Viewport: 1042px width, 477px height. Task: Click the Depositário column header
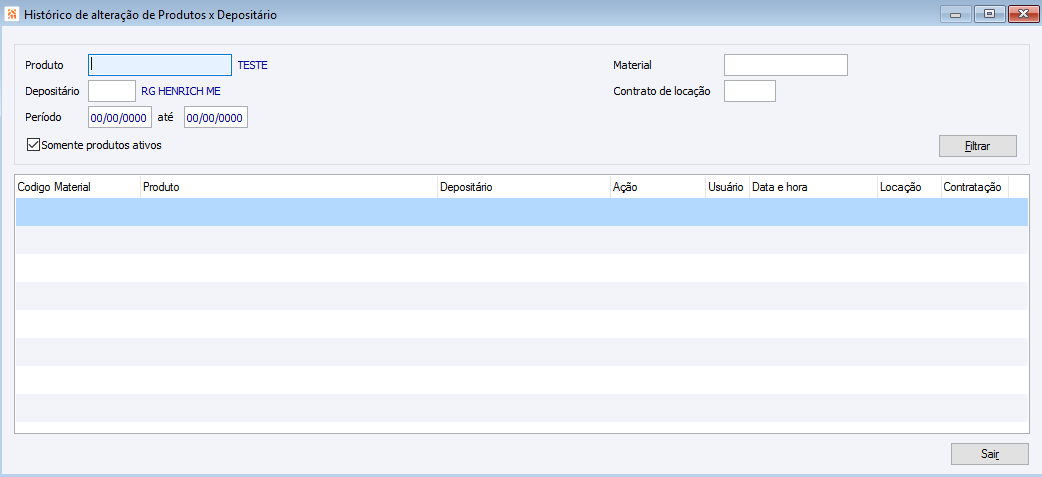click(x=524, y=187)
